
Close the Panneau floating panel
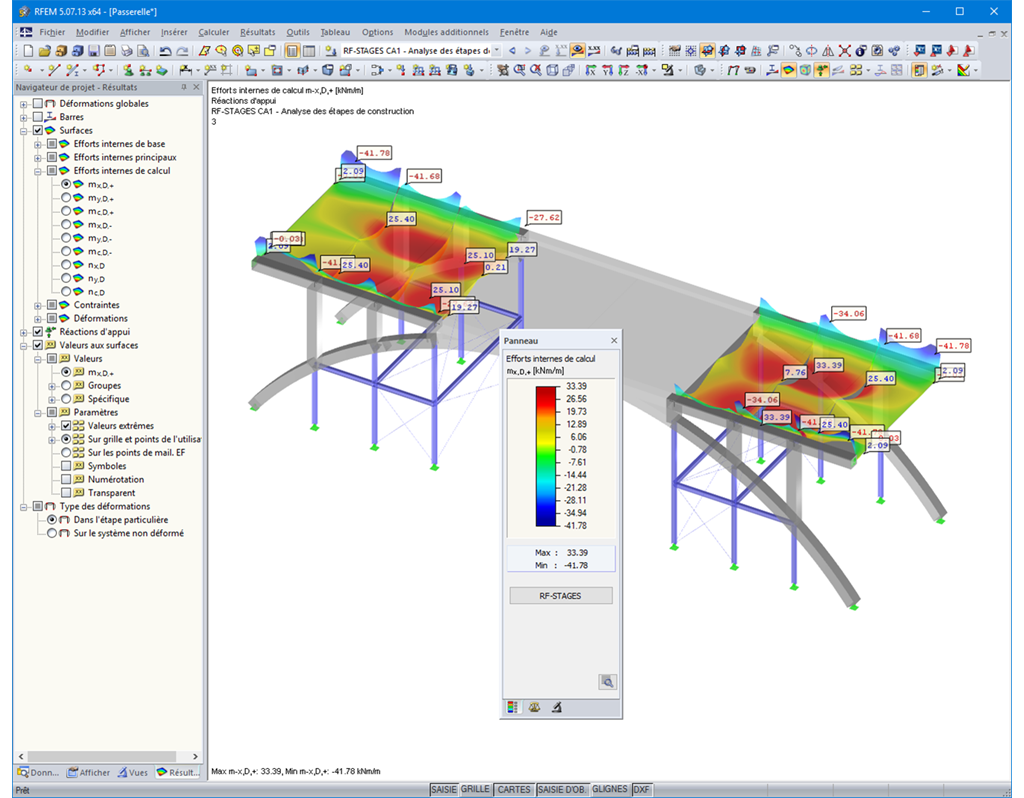[614, 340]
